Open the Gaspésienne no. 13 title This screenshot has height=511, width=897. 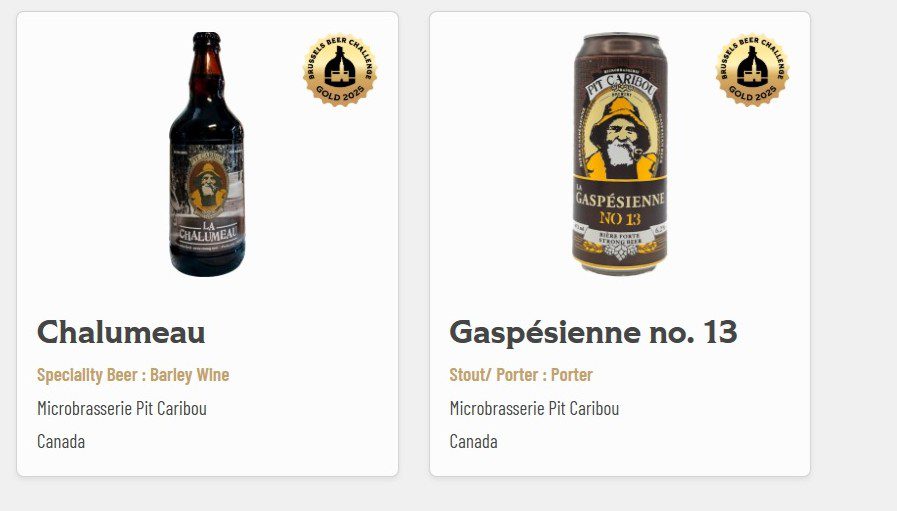pos(593,332)
